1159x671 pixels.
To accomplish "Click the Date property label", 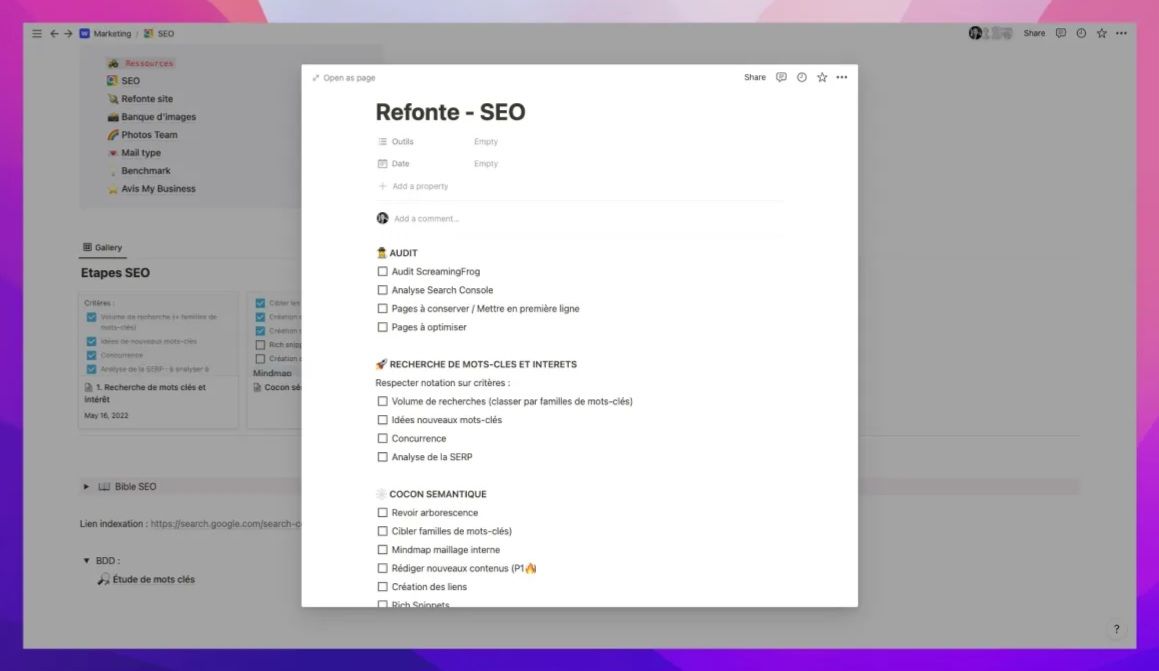I will pyautogui.click(x=394, y=163).
